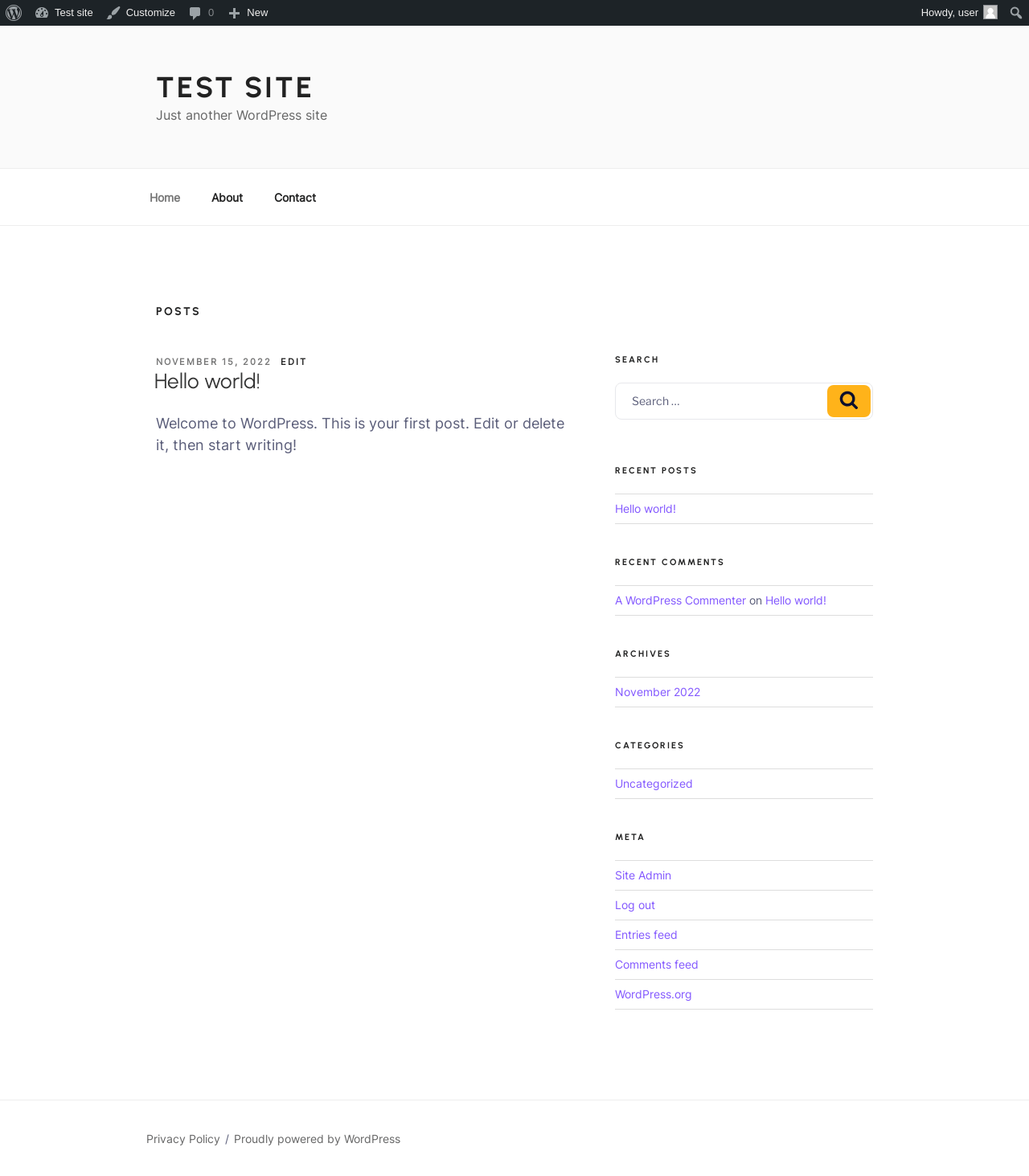Open the Hello world! post title
1029x1176 pixels.
click(207, 381)
